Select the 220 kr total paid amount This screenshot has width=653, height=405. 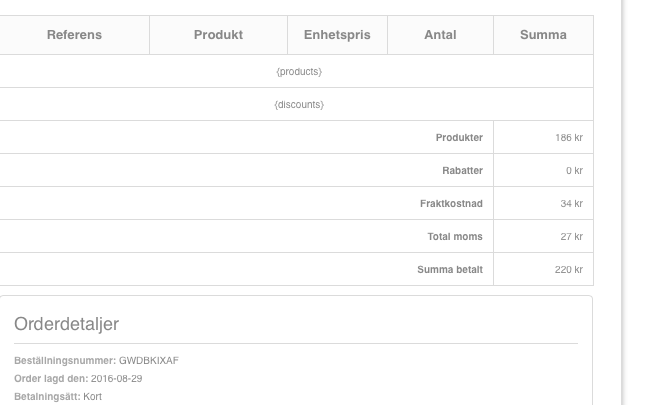click(569, 270)
